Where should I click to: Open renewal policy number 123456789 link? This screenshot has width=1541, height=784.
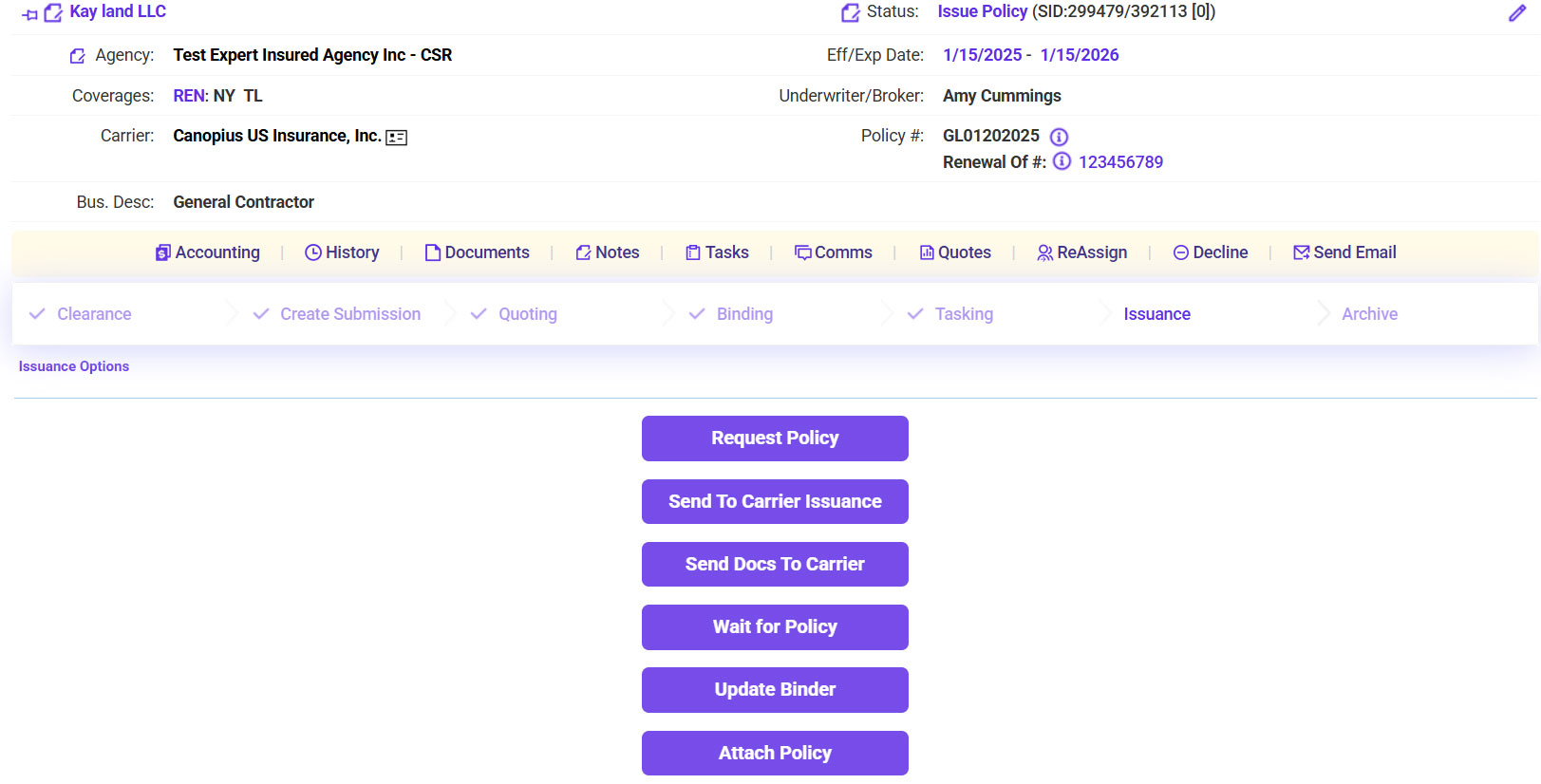[1120, 162]
